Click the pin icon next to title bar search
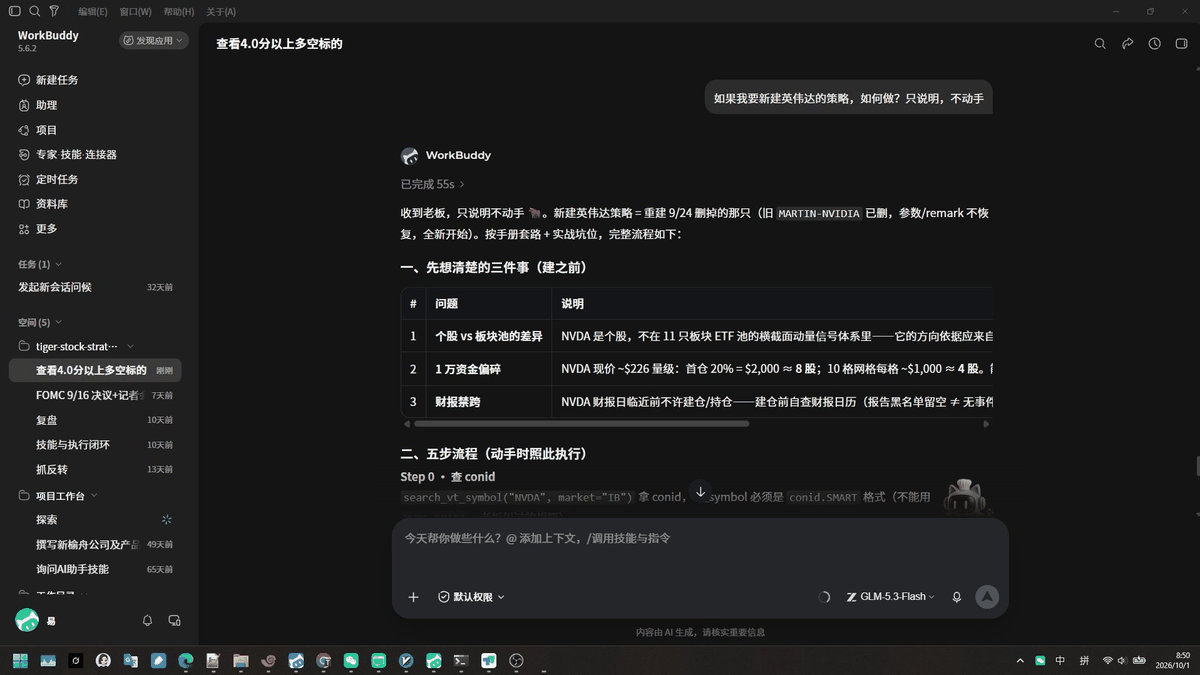Screen dimensions: 1200x675 click(x=54, y=11)
